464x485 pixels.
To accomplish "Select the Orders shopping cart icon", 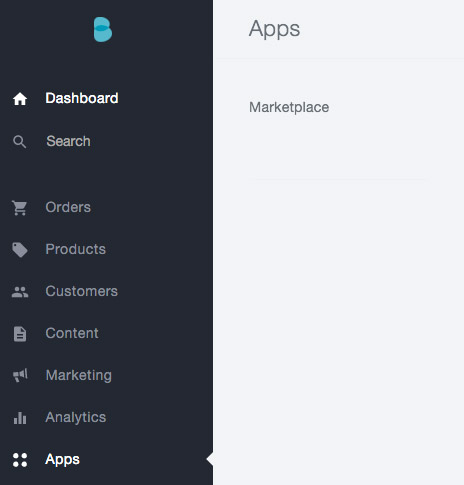I will point(20,208).
